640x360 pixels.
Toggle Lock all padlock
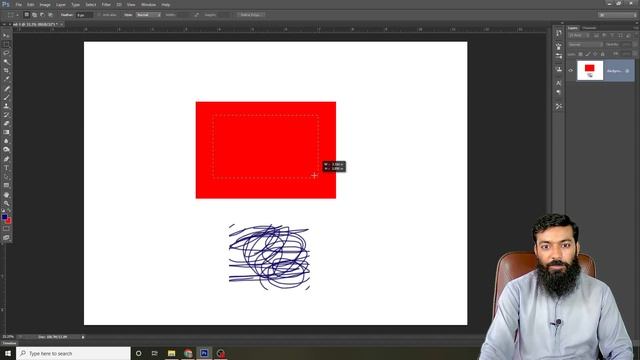point(602,54)
